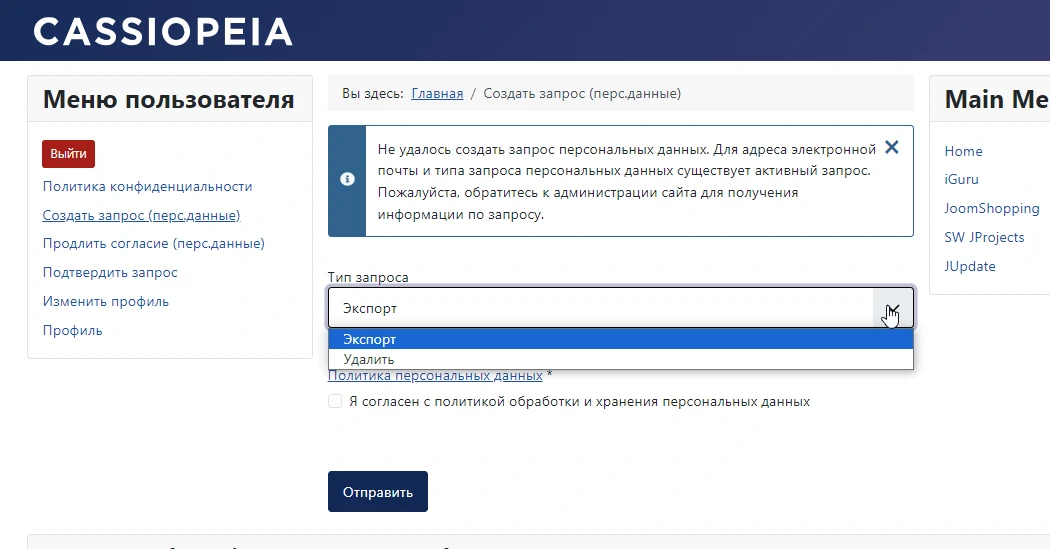Select Экспорт option in the list
The height and width of the screenshot is (549, 1050).
pos(621,339)
